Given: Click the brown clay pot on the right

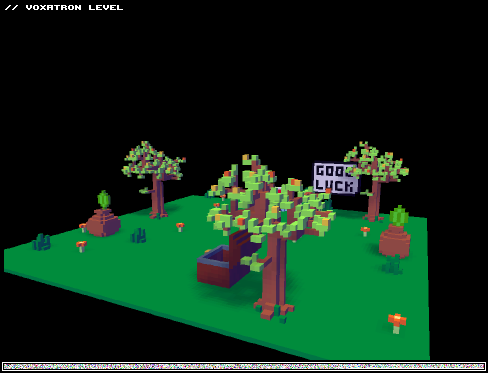Looking at the screenshot, I should (x=395, y=241).
